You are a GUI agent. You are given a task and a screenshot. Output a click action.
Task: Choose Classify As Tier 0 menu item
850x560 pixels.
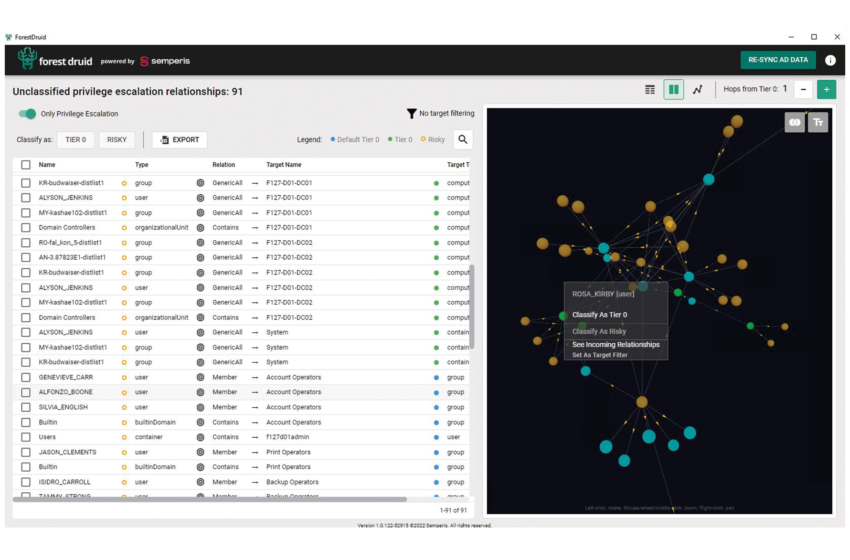click(x=599, y=315)
